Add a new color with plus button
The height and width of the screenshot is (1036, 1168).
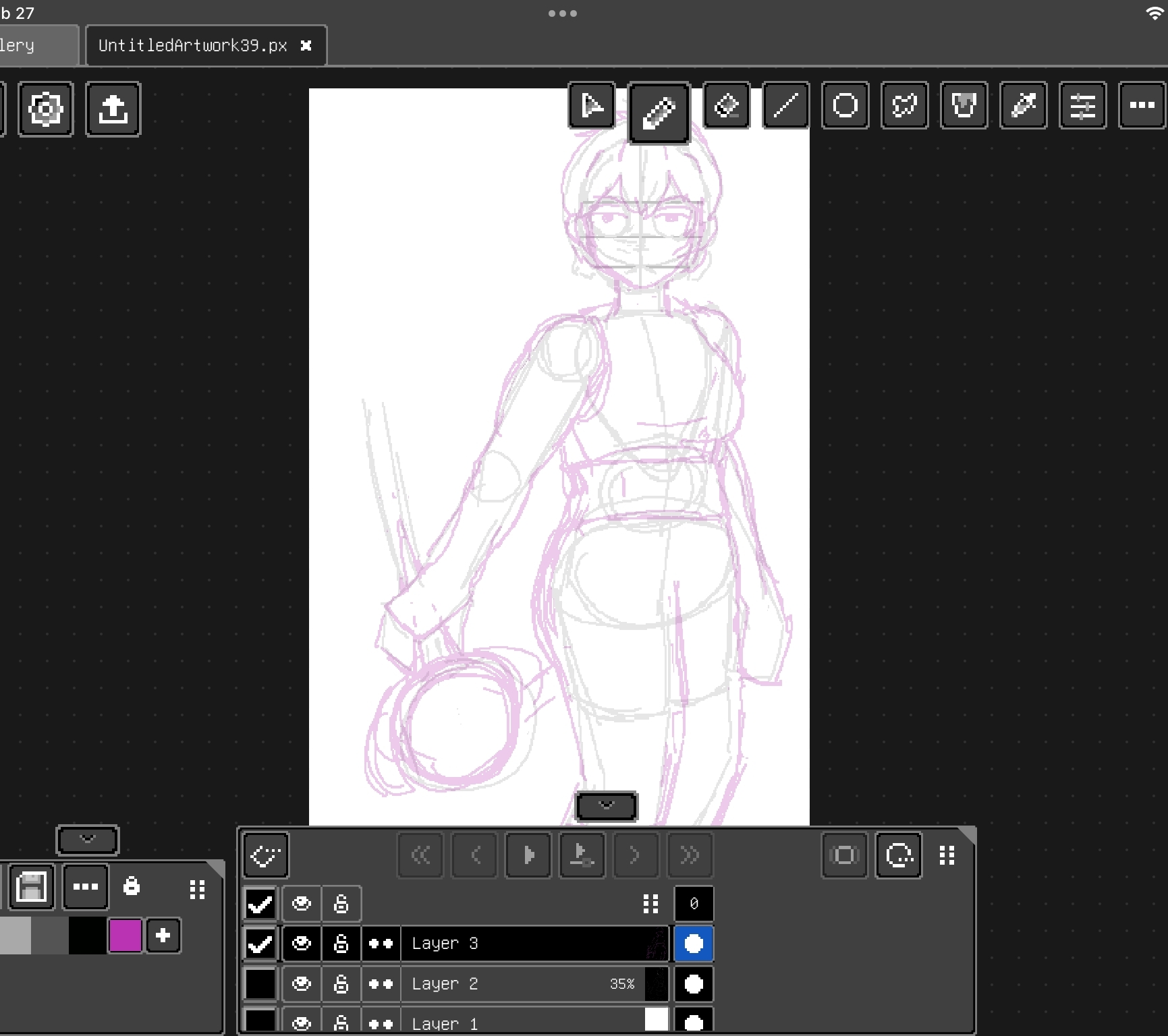[x=163, y=936]
